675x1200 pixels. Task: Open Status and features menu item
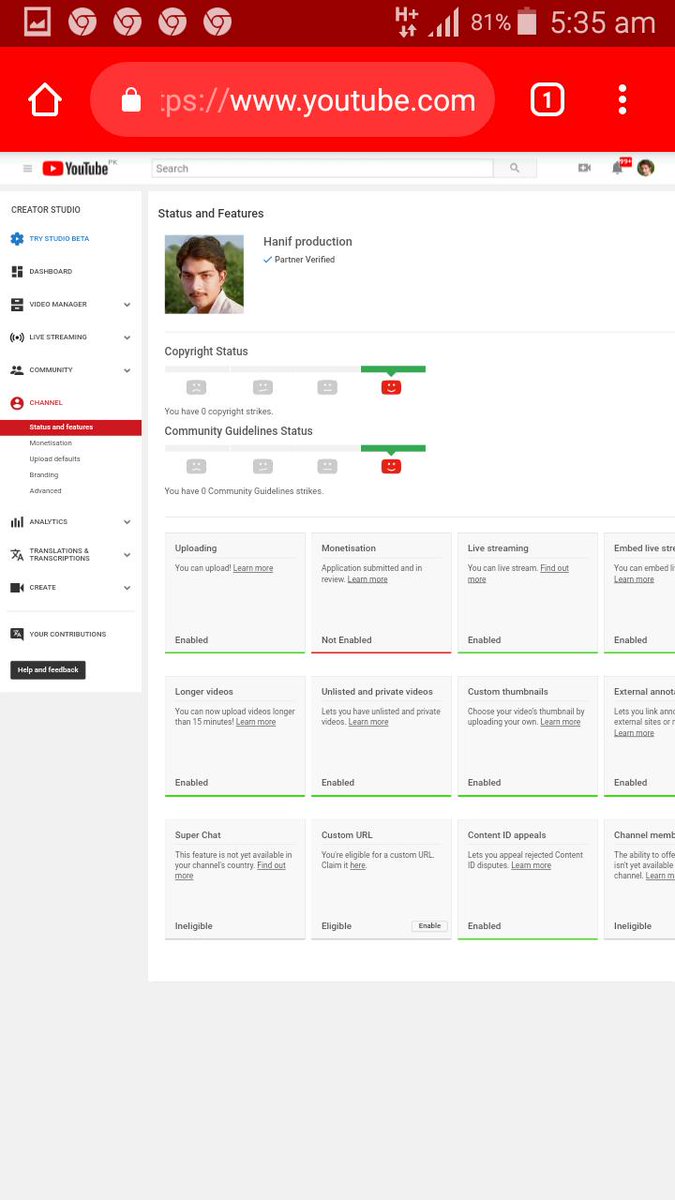71,427
